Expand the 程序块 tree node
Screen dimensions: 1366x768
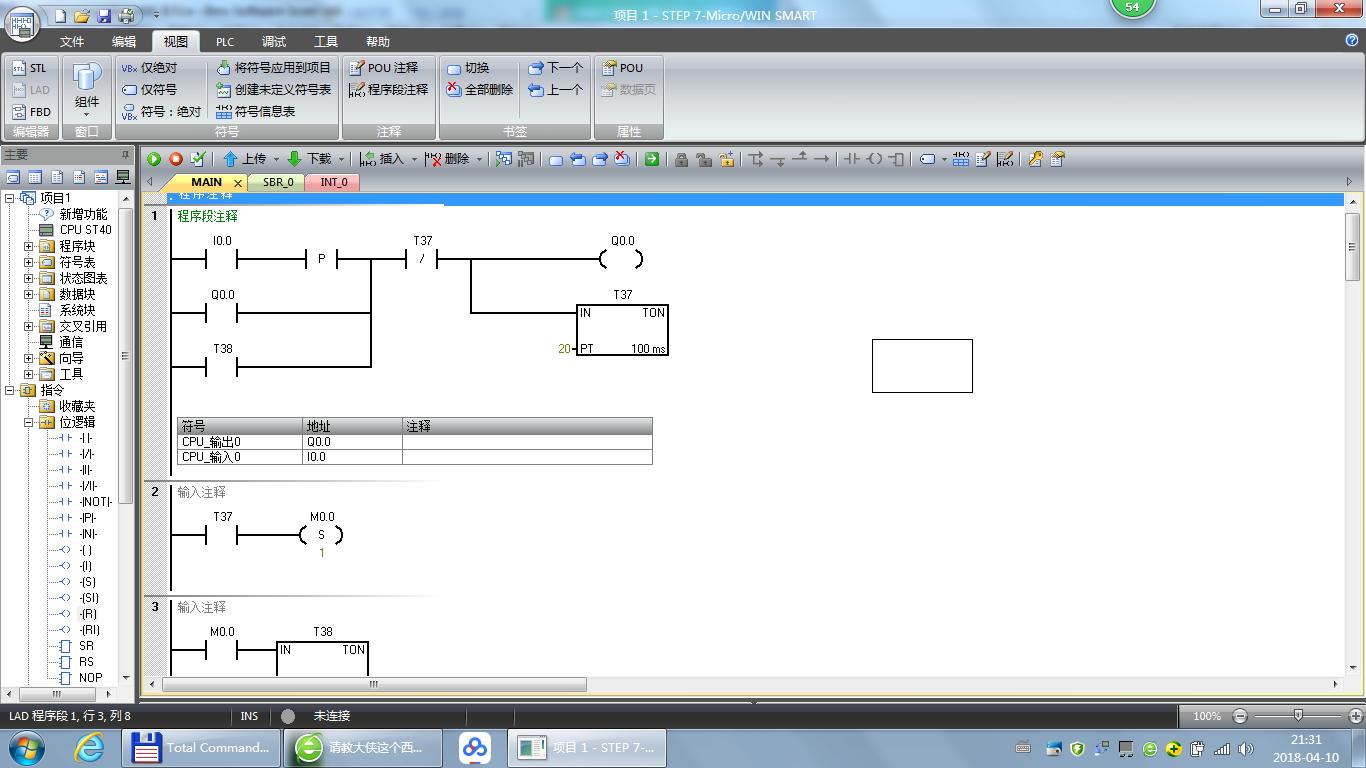click(x=29, y=246)
